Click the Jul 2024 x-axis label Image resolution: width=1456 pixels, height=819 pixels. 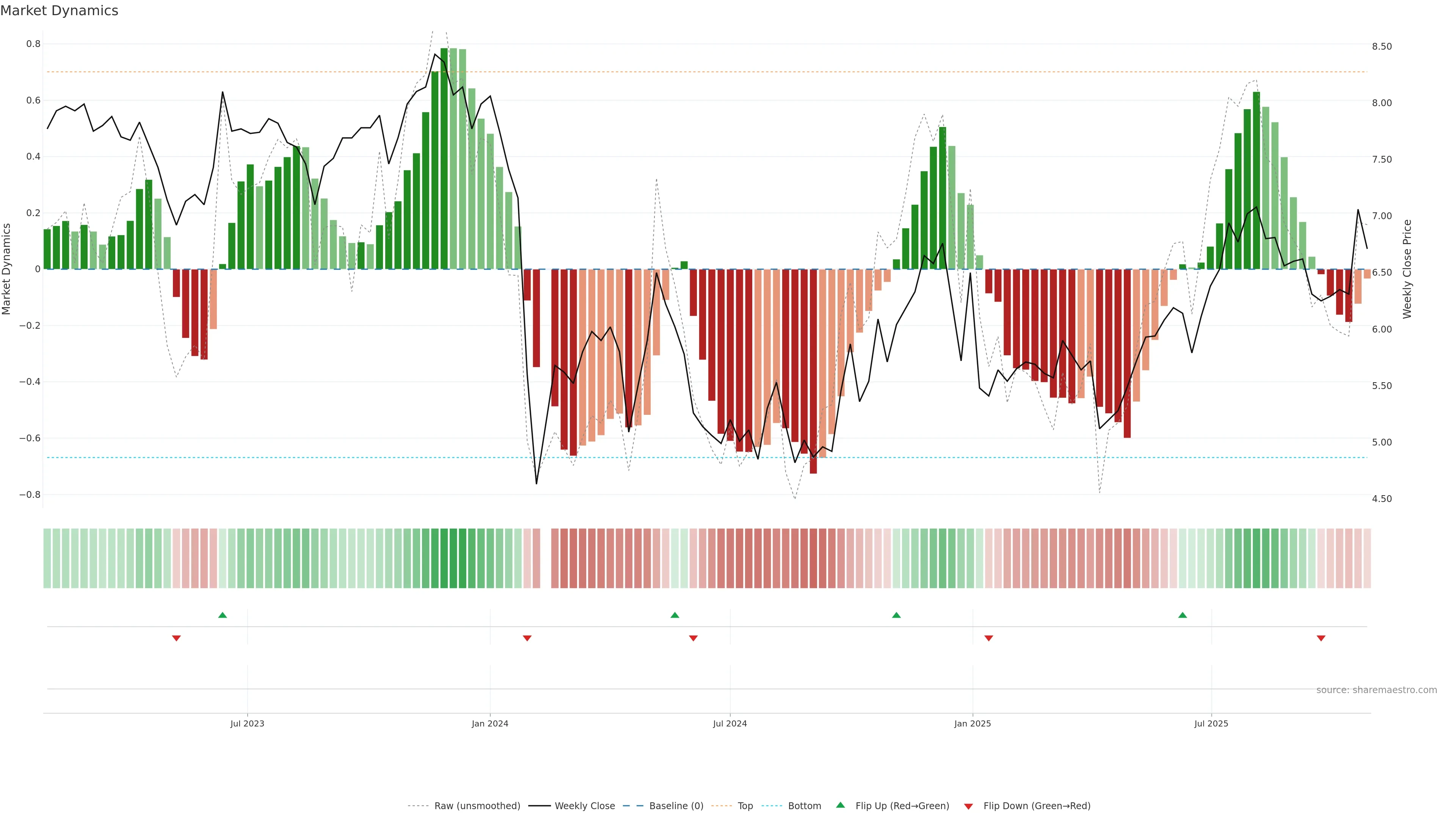(x=730, y=723)
